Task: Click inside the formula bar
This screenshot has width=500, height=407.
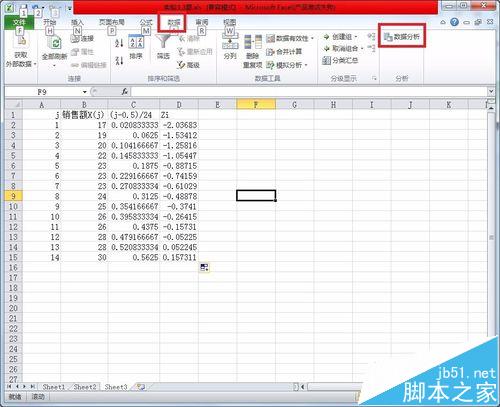Action: [x=309, y=92]
